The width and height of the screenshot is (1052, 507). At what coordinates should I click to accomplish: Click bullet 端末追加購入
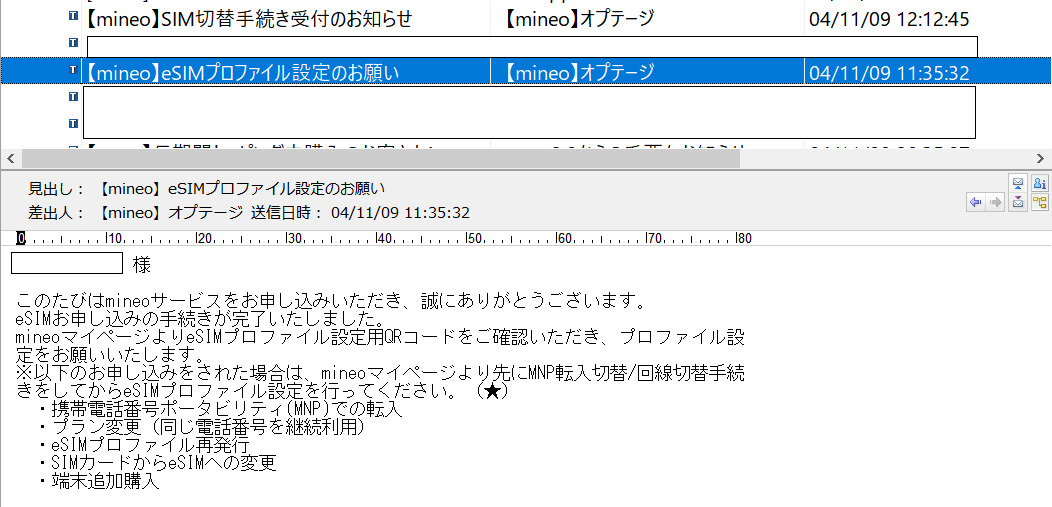100,480
